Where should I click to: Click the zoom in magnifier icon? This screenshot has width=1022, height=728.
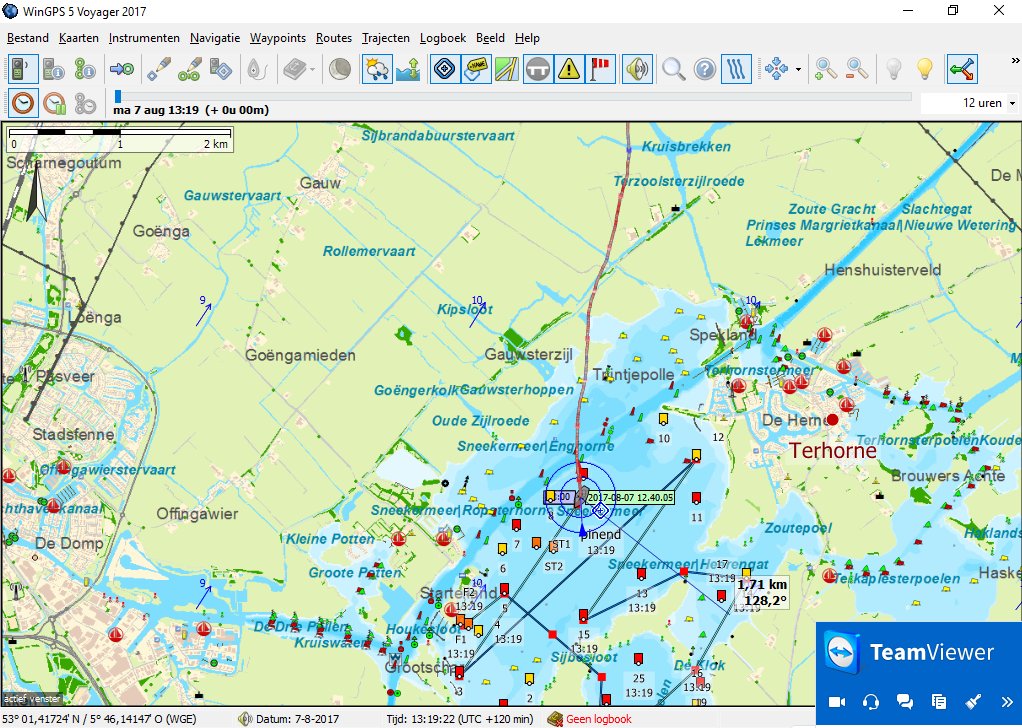point(826,69)
